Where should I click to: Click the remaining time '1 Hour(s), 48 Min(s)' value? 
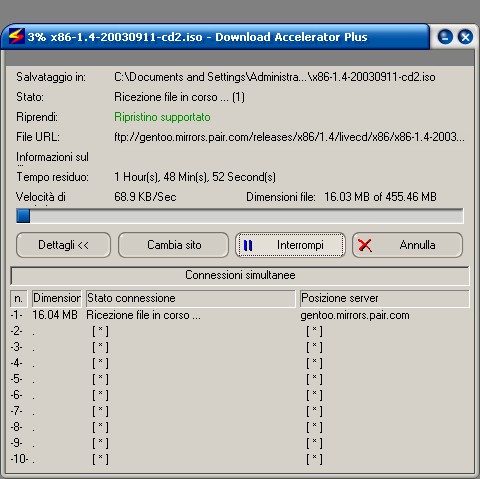click(195, 177)
